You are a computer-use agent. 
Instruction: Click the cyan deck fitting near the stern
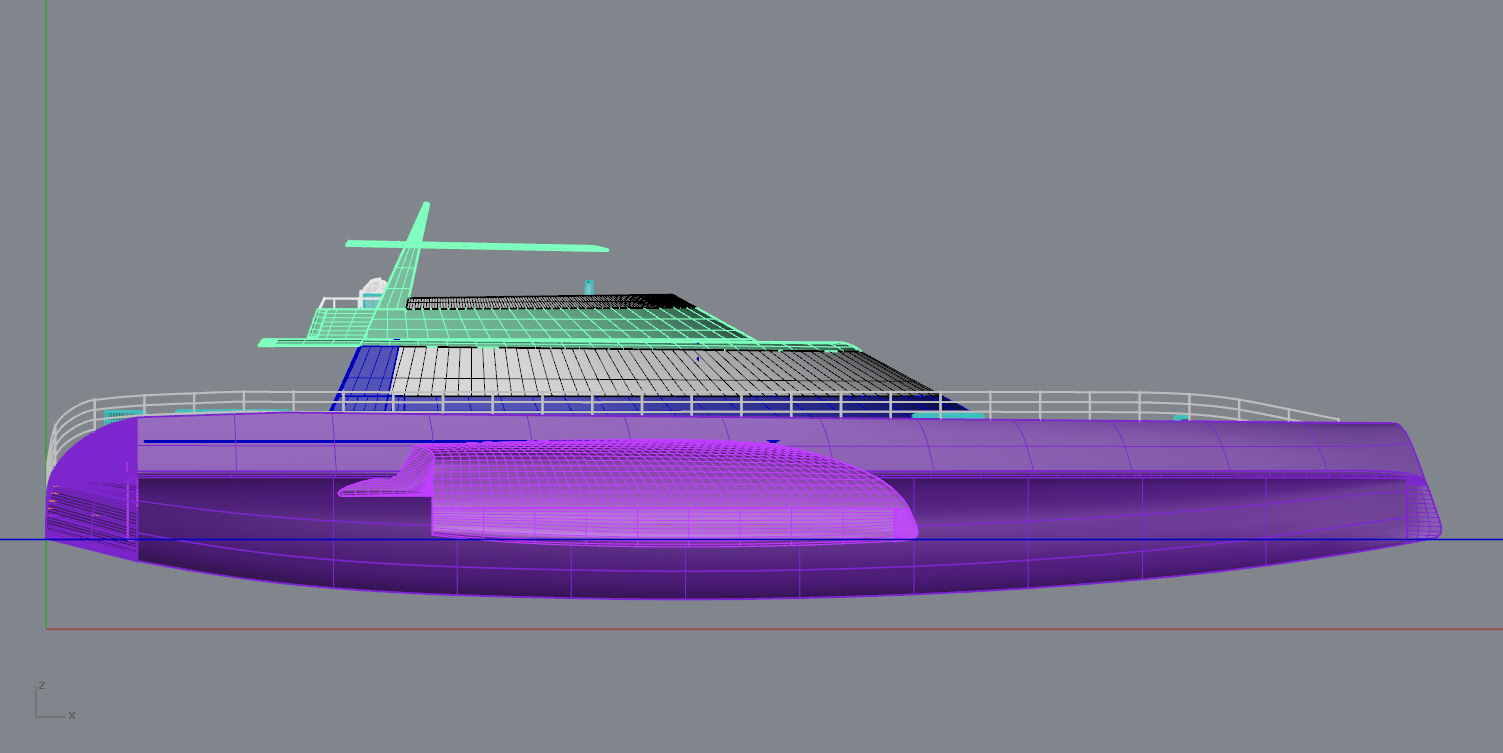(x=122, y=414)
